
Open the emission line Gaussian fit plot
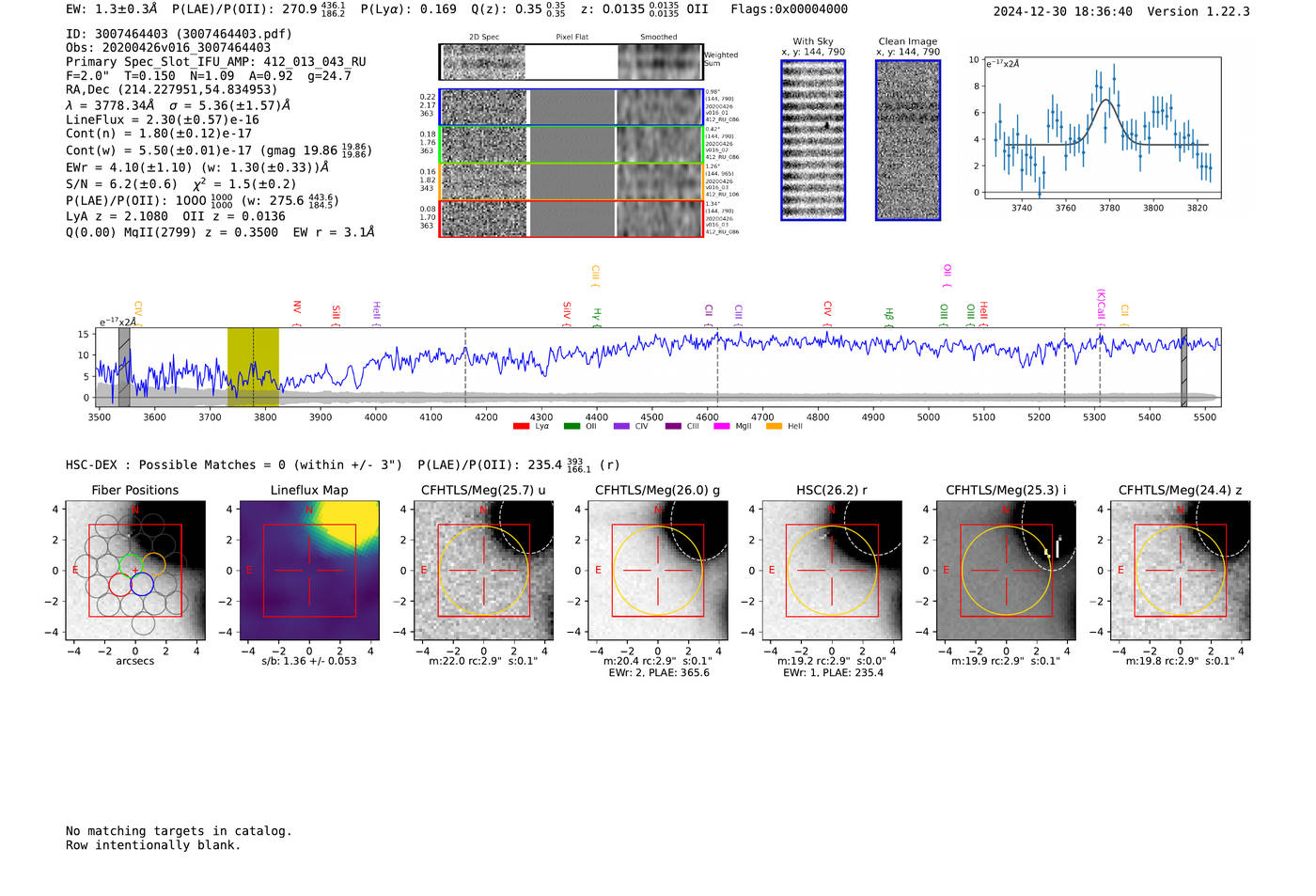[1102, 128]
